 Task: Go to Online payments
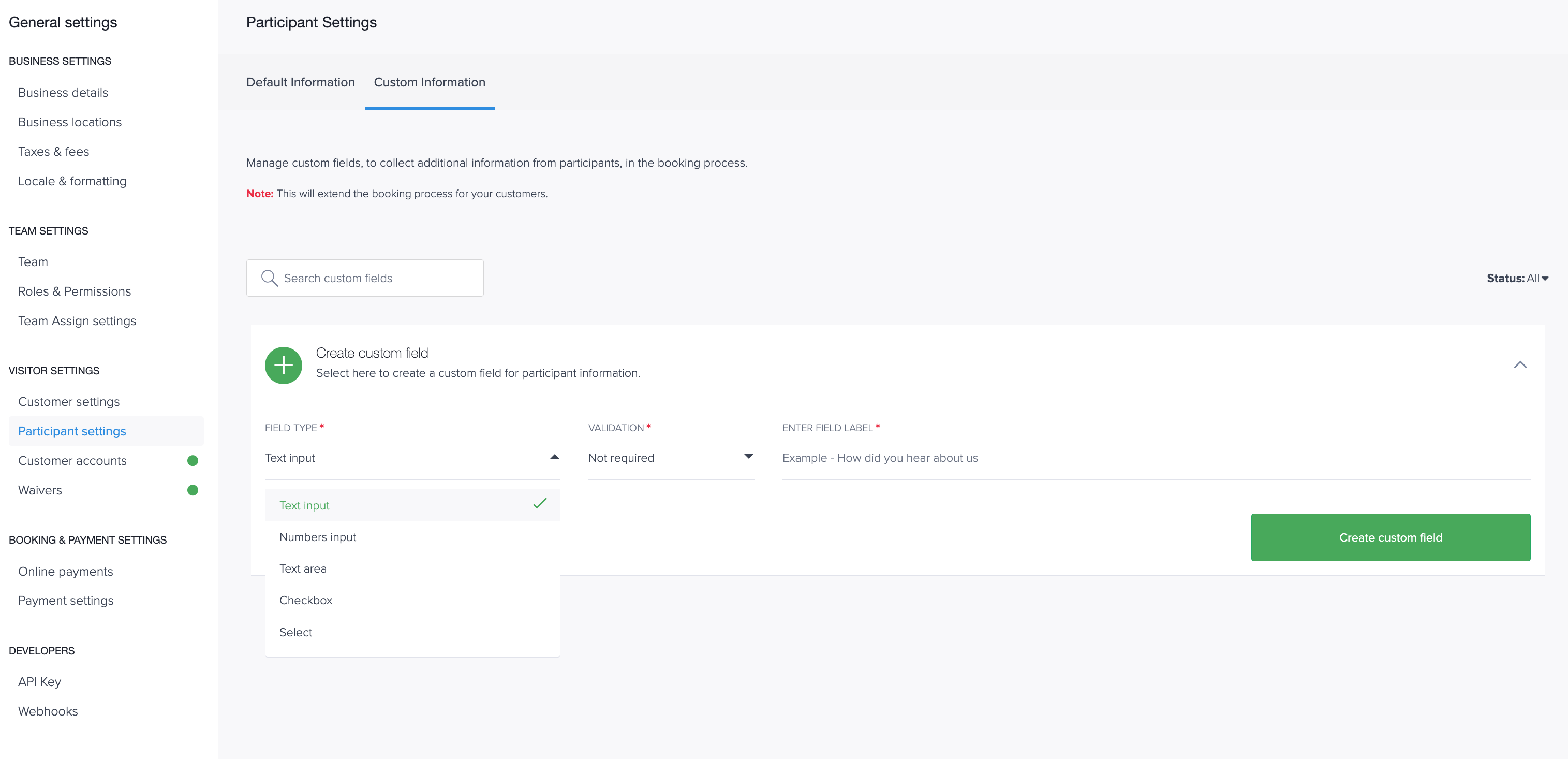click(66, 572)
